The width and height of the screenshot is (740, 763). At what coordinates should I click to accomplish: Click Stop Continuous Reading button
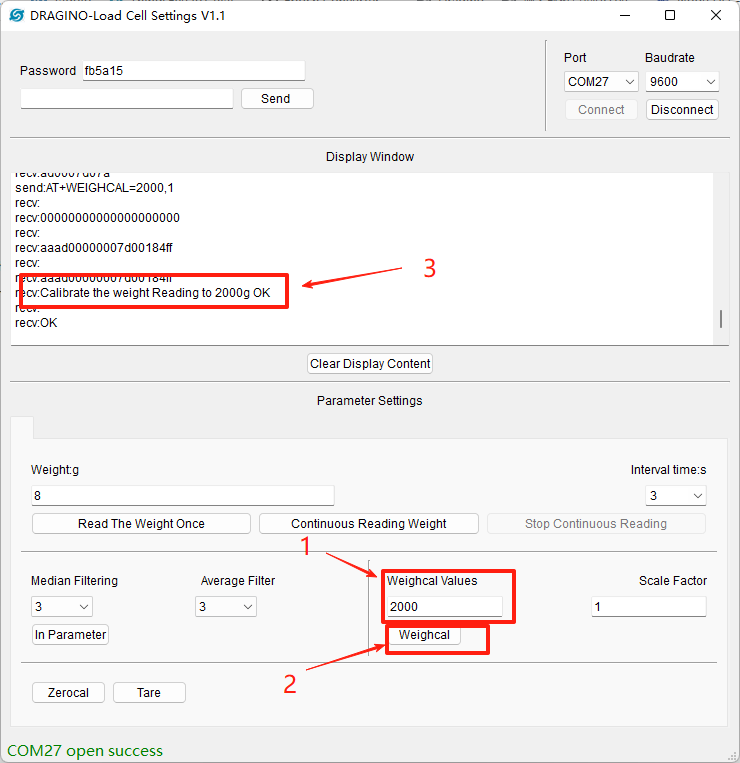[x=596, y=524]
